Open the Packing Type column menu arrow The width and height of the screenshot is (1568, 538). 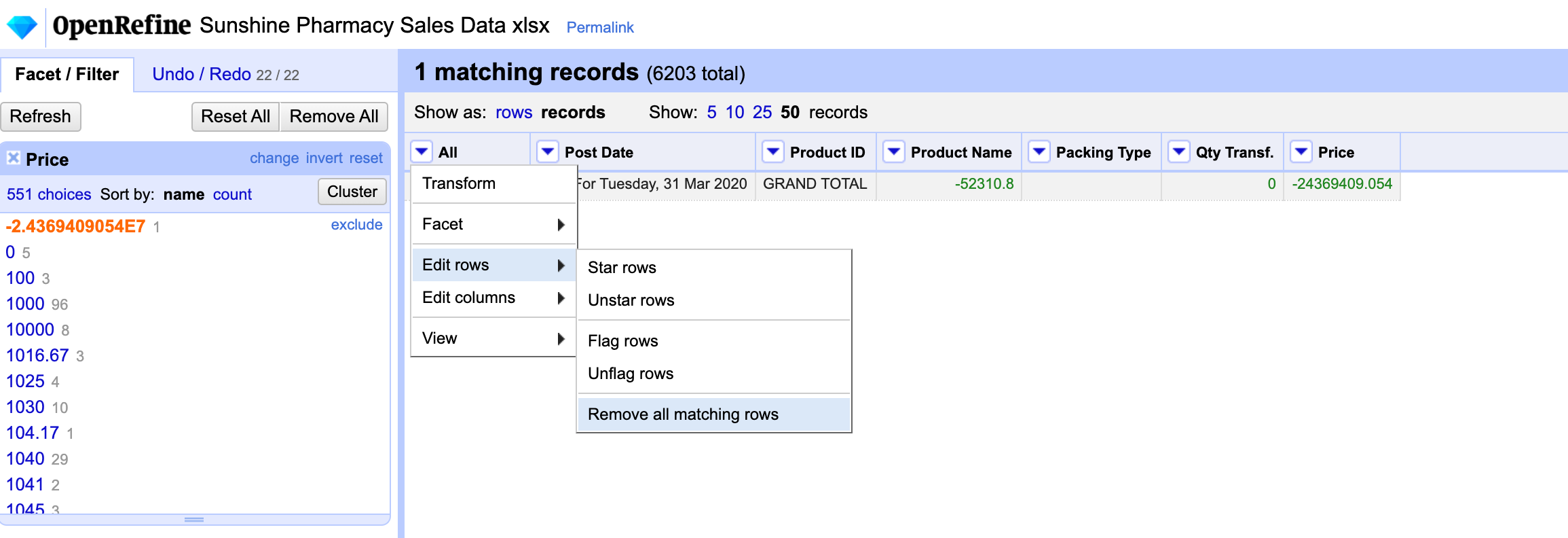pos(1039,151)
